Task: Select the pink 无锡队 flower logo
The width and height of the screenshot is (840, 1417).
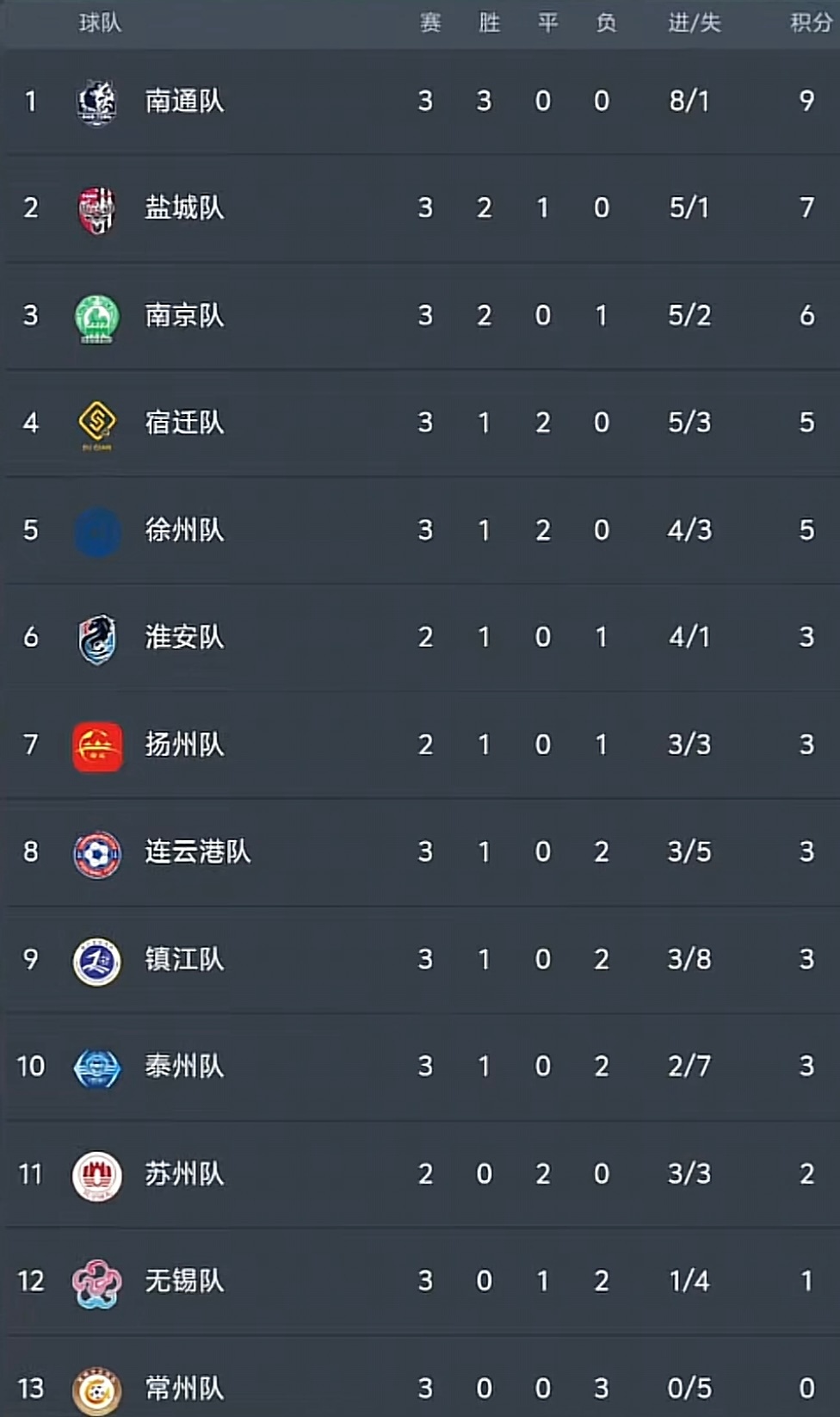Action: pyautogui.click(x=96, y=1284)
